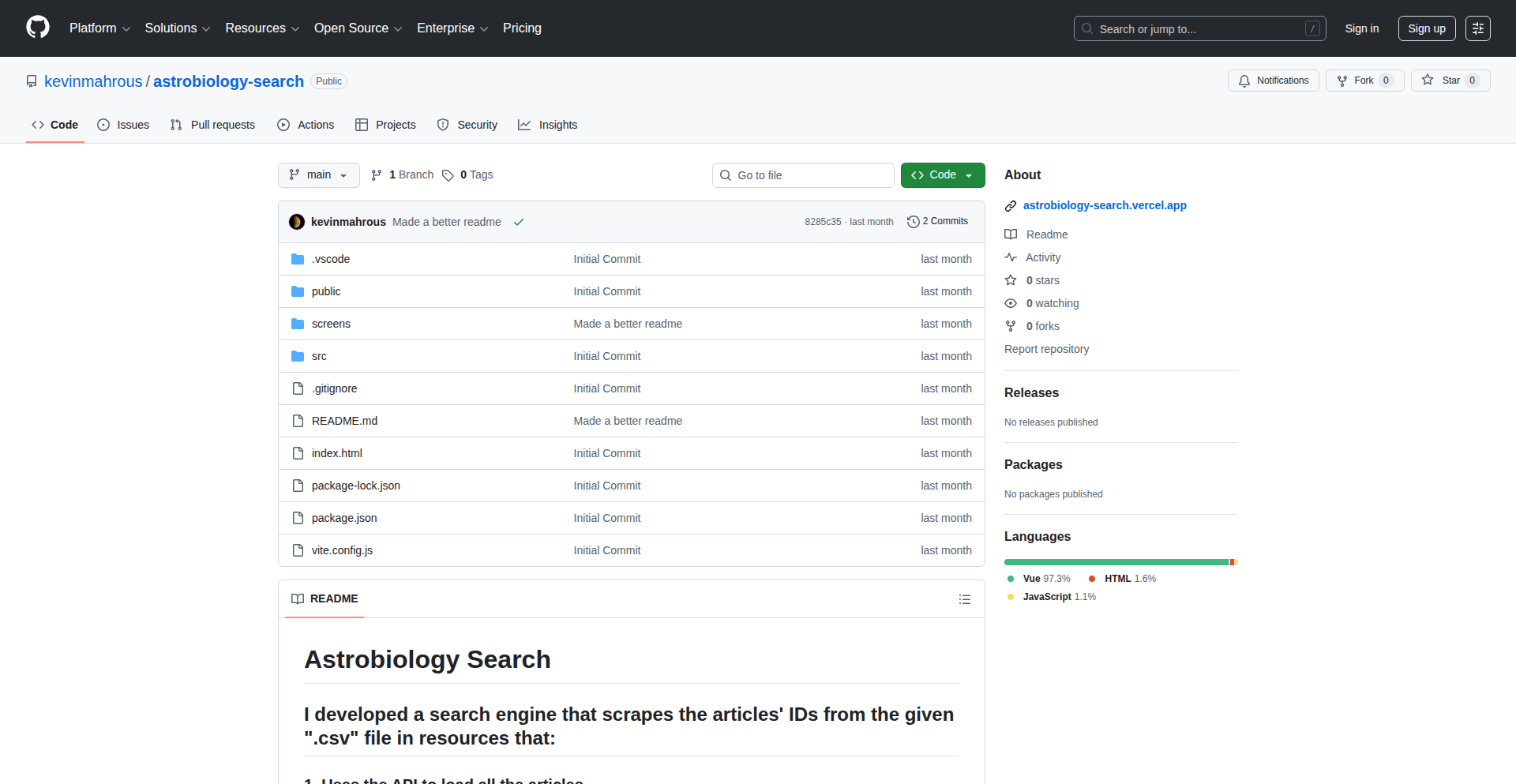Click the GitHub home logo
This screenshot has height=784, width=1516.
tap(36, 28)
